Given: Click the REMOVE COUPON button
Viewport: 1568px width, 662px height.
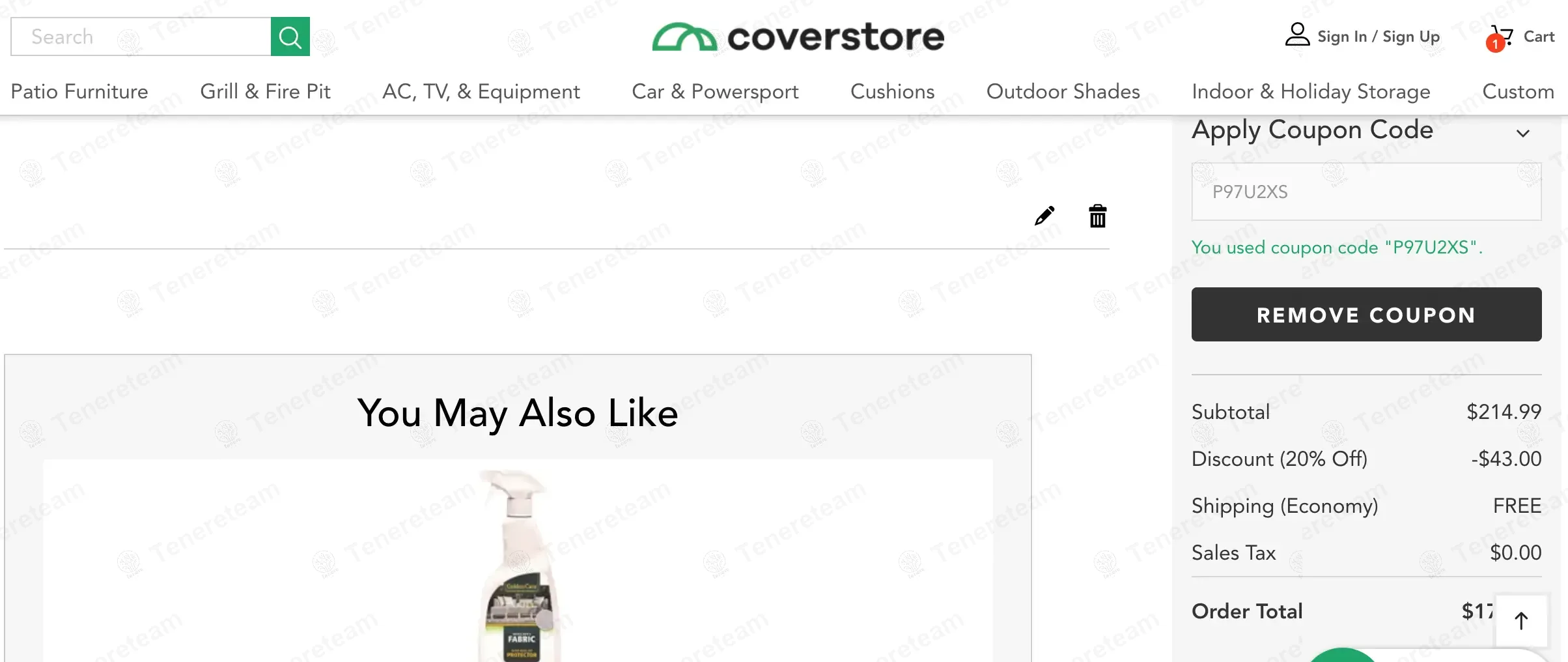Looking at the screenshot, I should pos(1366,314).
